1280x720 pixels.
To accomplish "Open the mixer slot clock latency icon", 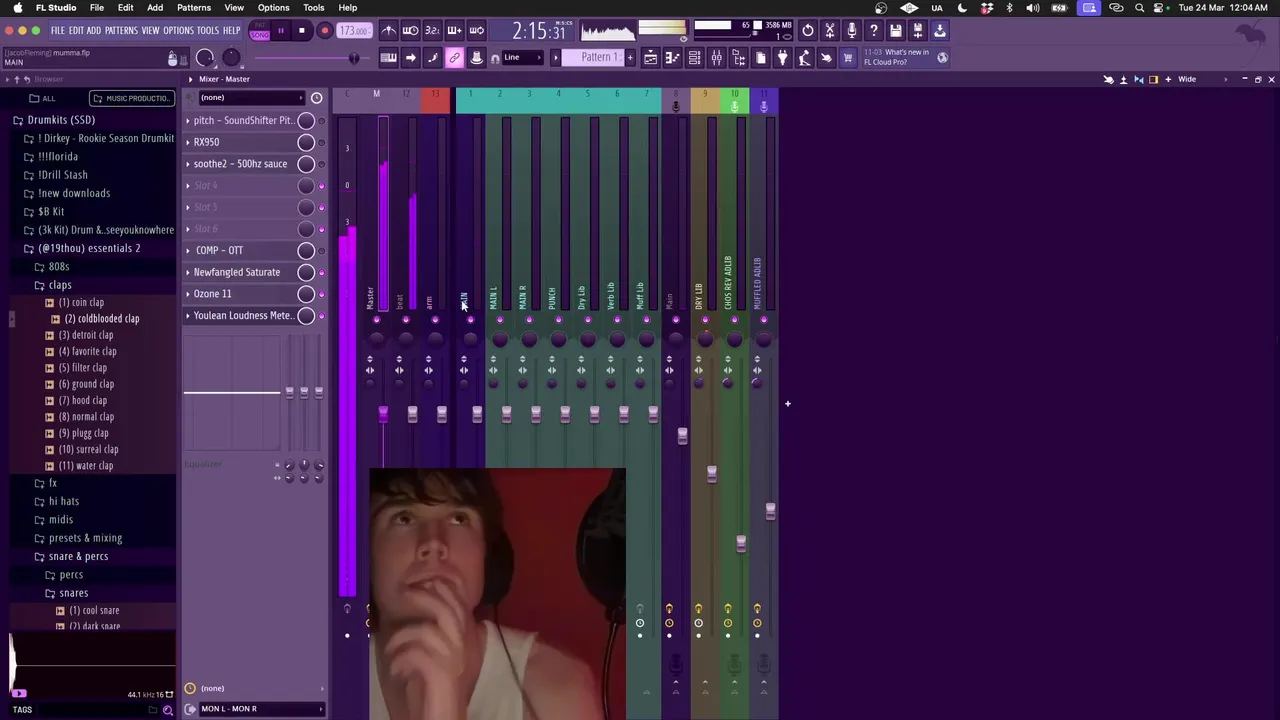I will point(317,98).
